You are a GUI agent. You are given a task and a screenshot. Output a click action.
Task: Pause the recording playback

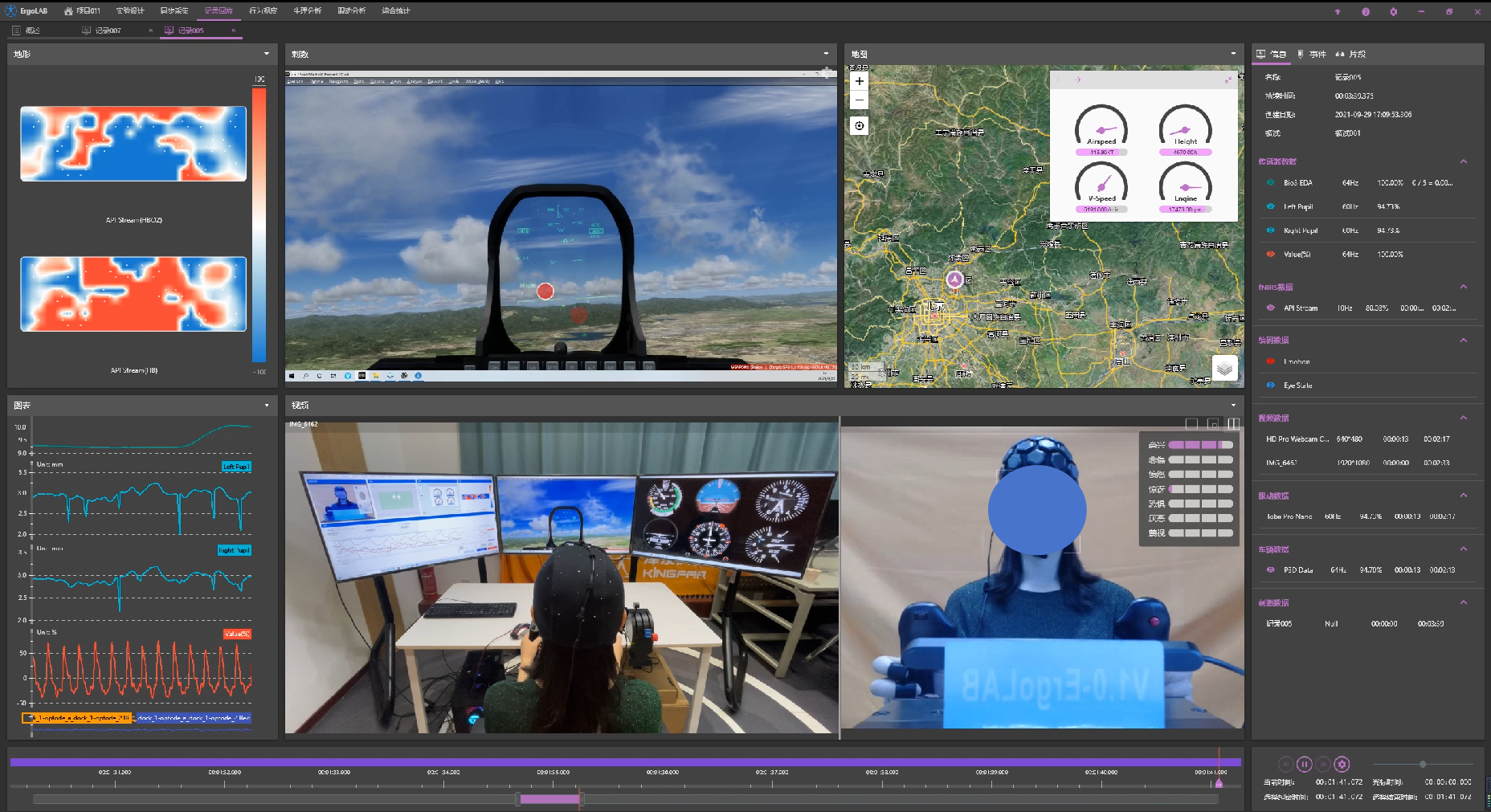[1304, 764]
